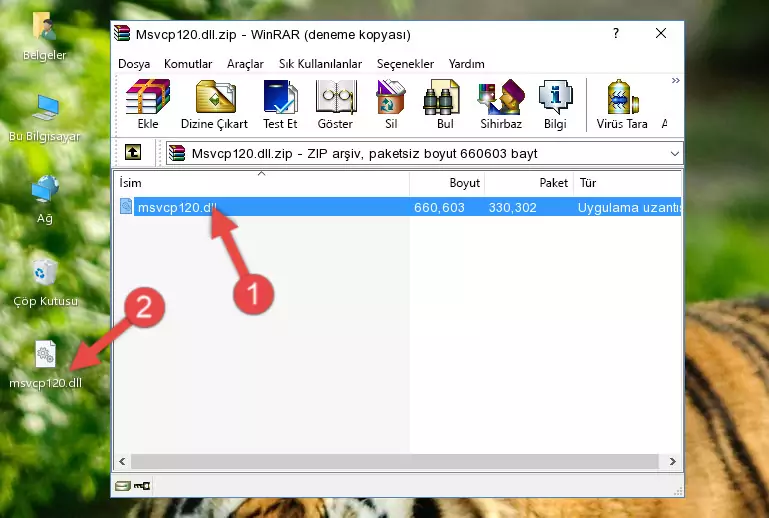Click the size value 660,603
The image size is (769, 518).
(439, 207)
